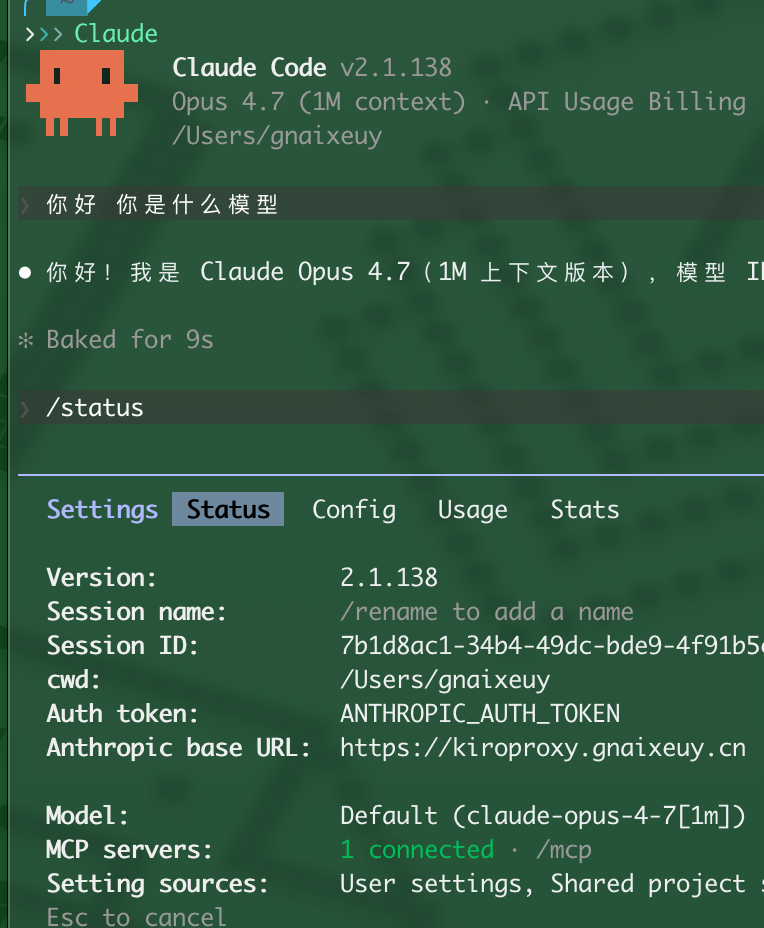Click the orange Claude Code mascot icon
The width and height of the screenshot is (764, 928).
tap(82, 93)
